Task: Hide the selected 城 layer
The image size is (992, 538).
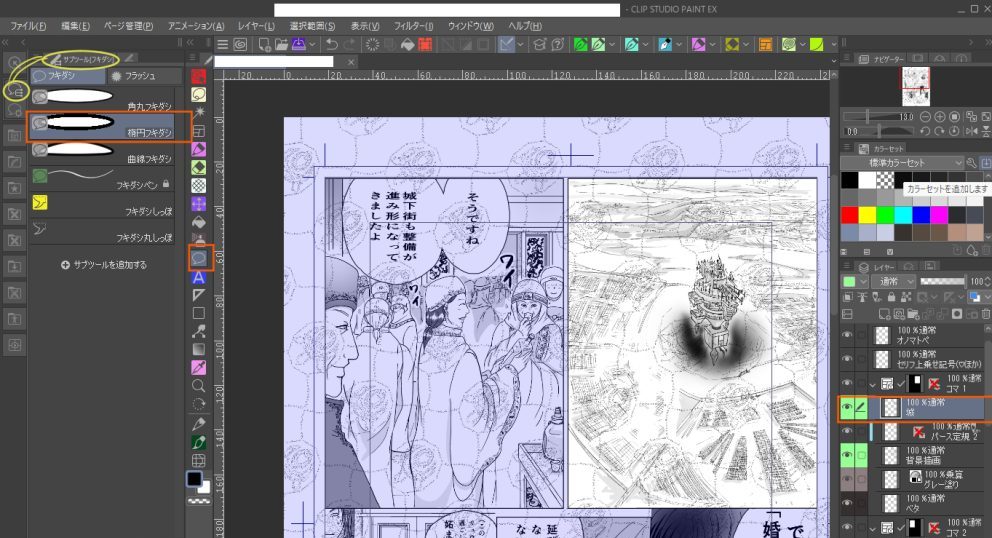Action: [847, 408]
